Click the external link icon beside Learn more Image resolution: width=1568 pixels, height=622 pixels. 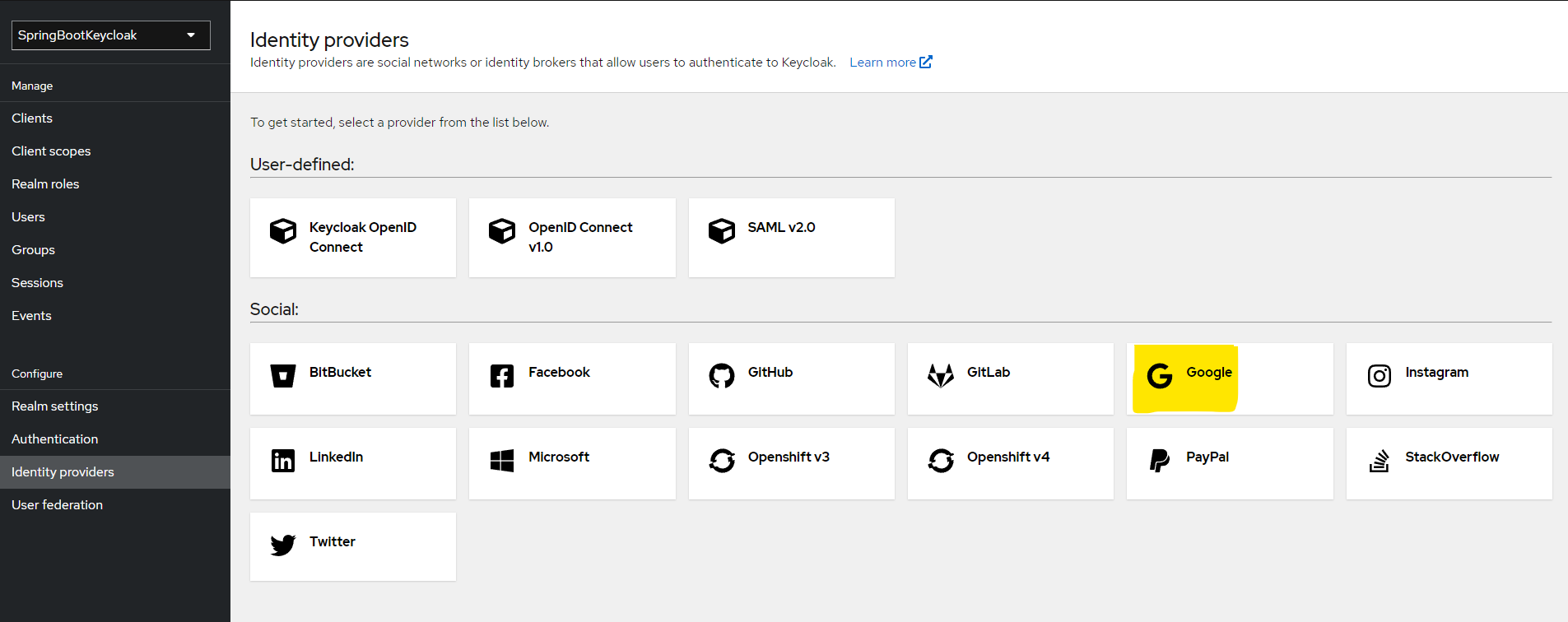(926, 62)
